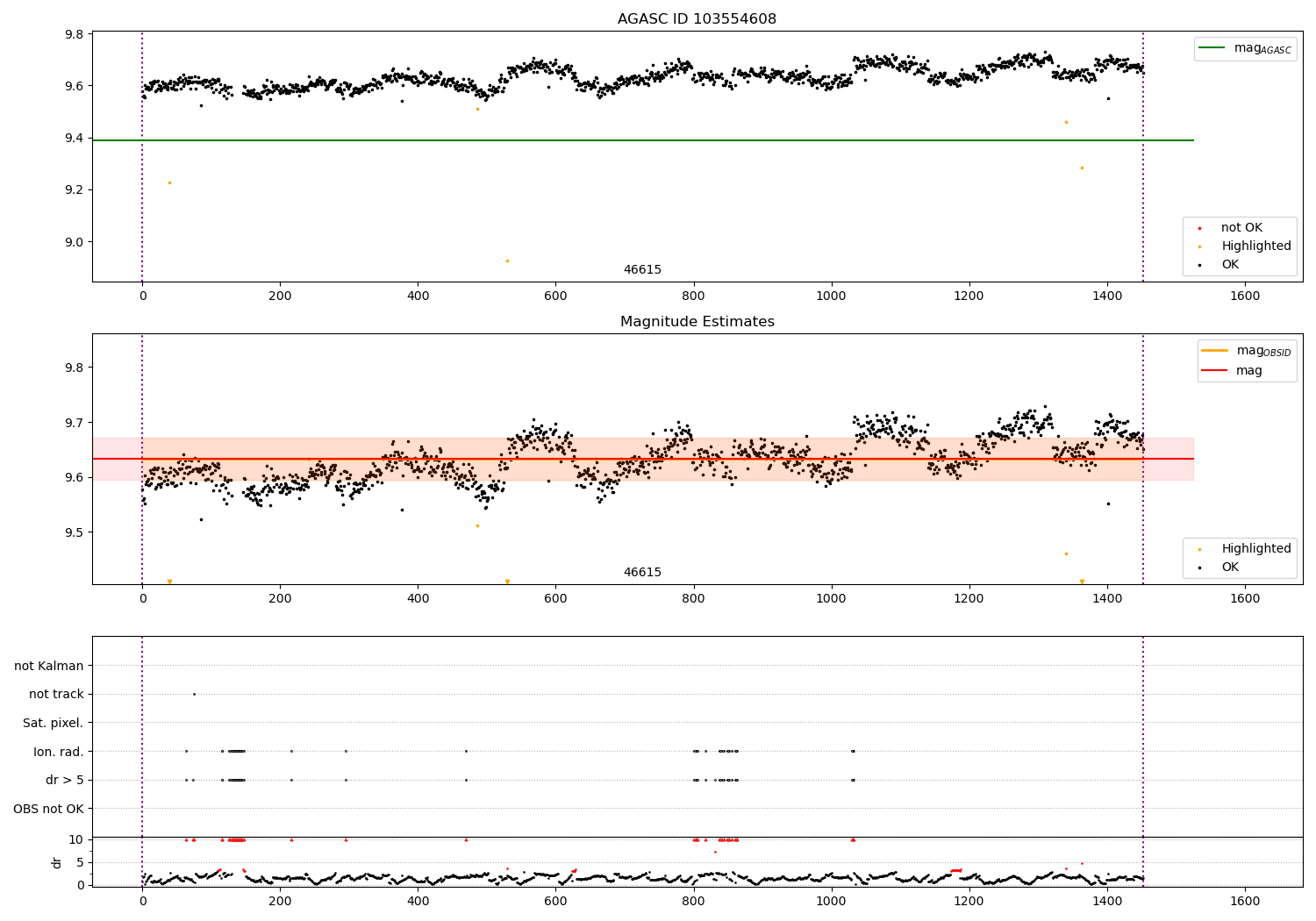Image resolution: width=1316 pixels, height=921 pixels.
Task: Click the 'not OK' legend label in top plot
Action: [1241, 227]
